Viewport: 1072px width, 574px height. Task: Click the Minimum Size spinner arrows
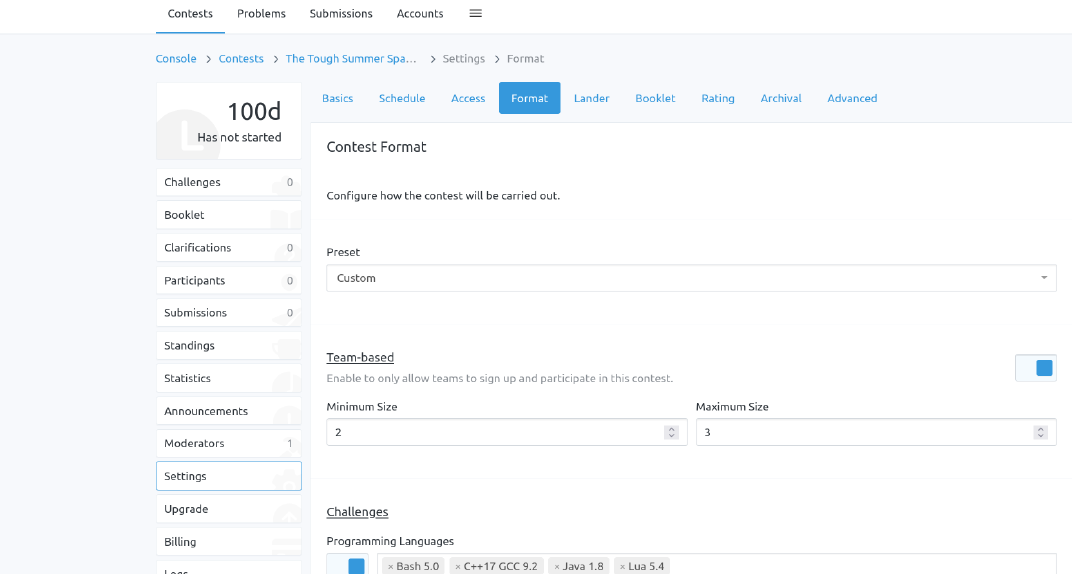[x=671, y=432]
